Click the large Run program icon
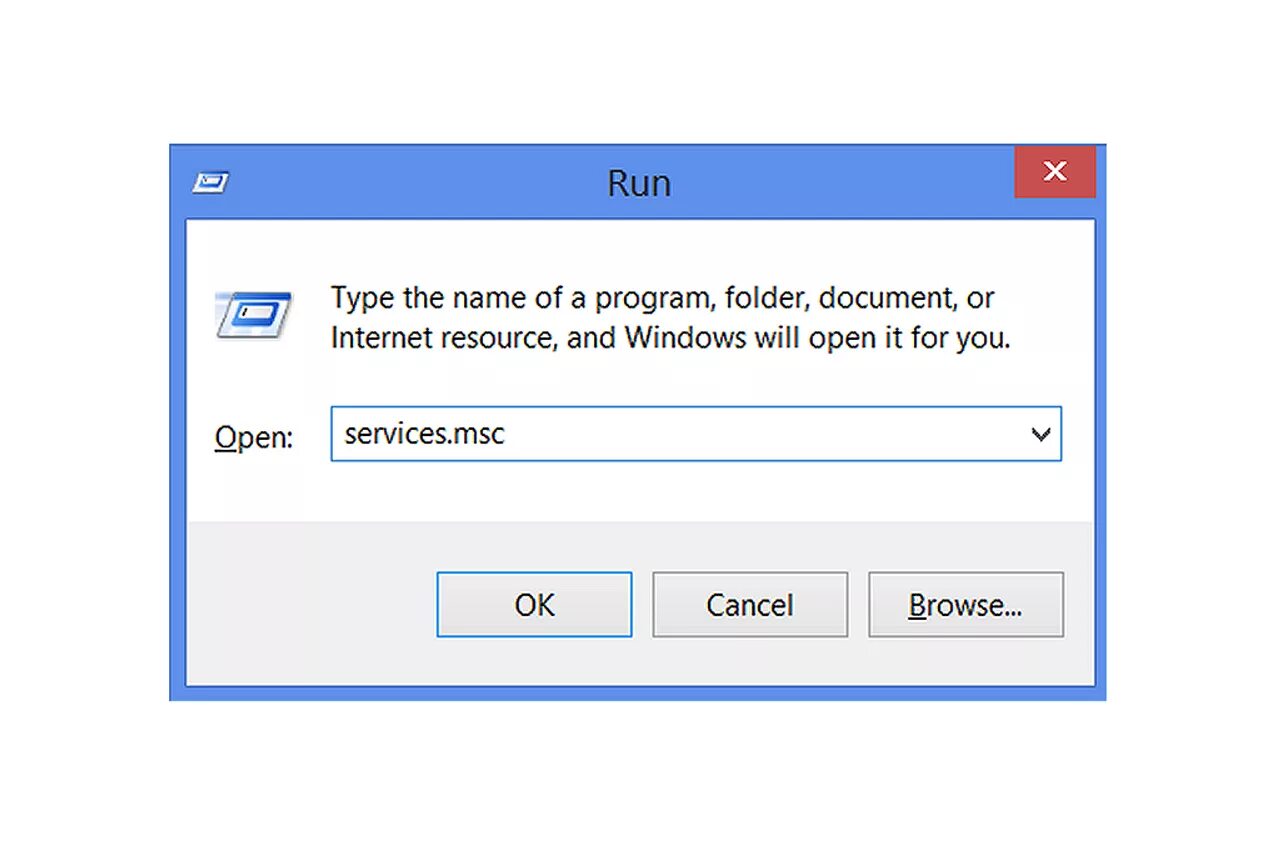 (253, 314)
